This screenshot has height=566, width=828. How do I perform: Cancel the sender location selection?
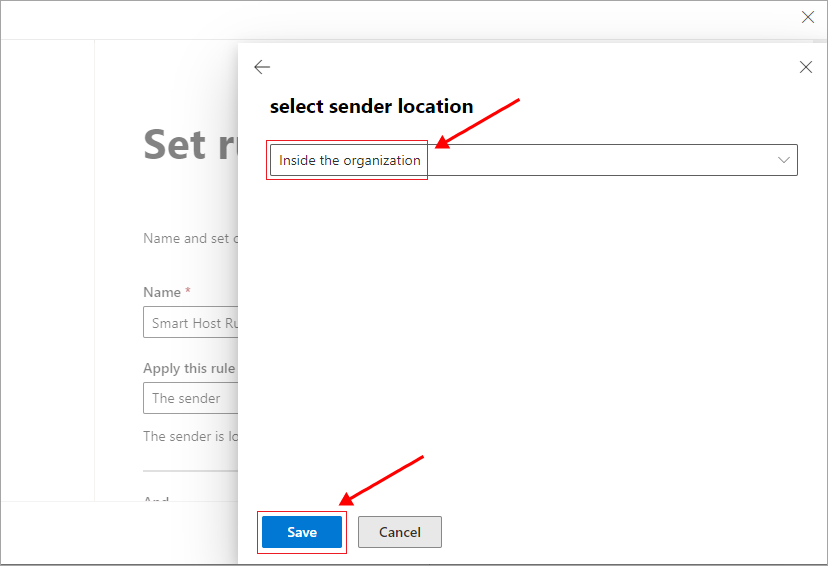[x=399, y=532]
